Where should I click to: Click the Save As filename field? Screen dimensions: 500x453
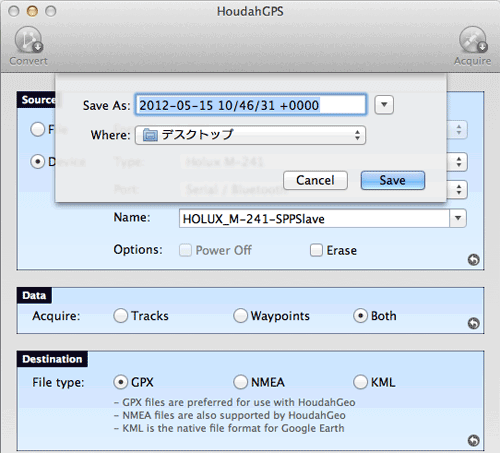[251, 105]
